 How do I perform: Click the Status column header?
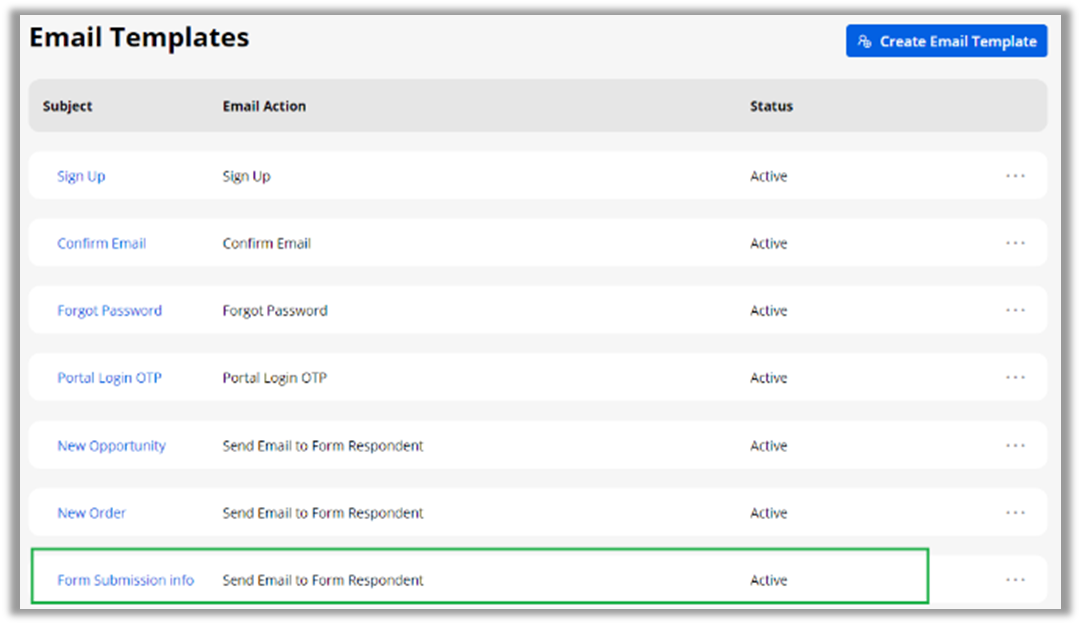[x=771, y=106]
